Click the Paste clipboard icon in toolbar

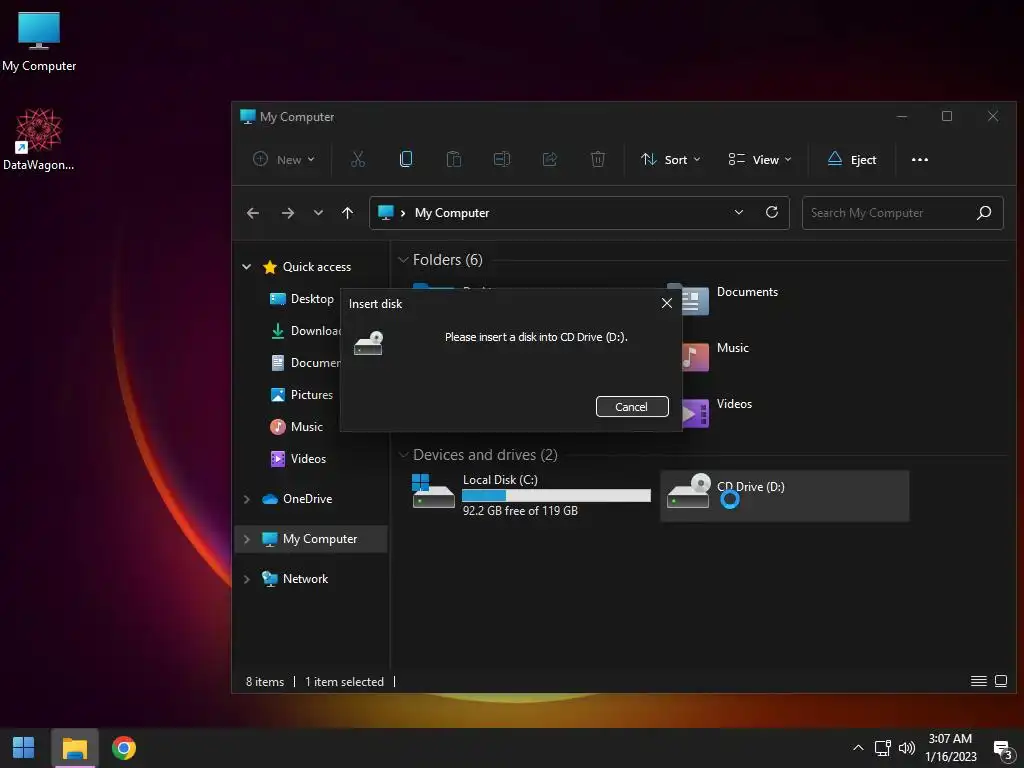pyautogui.click(x=454, y=159)
